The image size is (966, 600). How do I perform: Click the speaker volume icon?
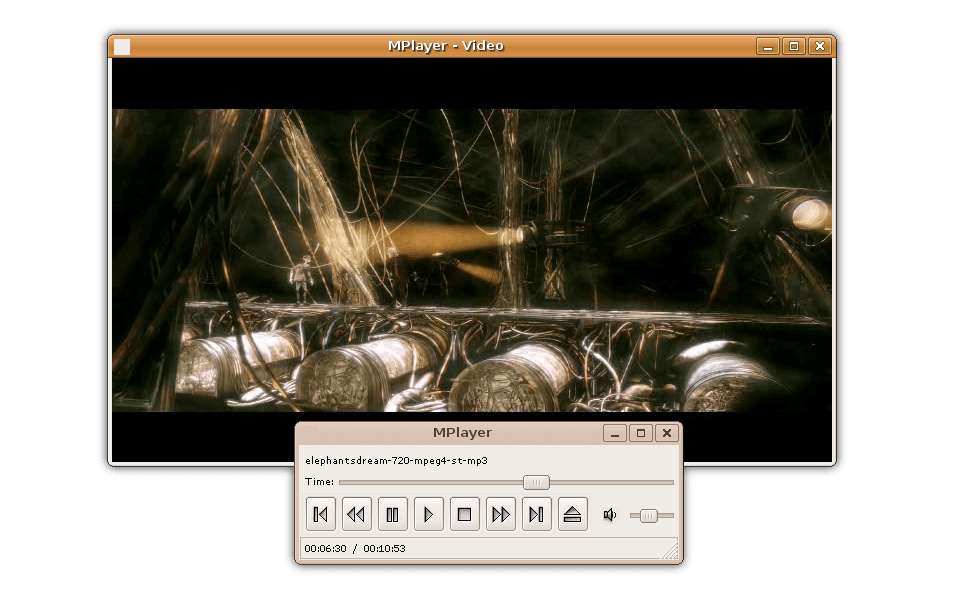pos(610,515)
